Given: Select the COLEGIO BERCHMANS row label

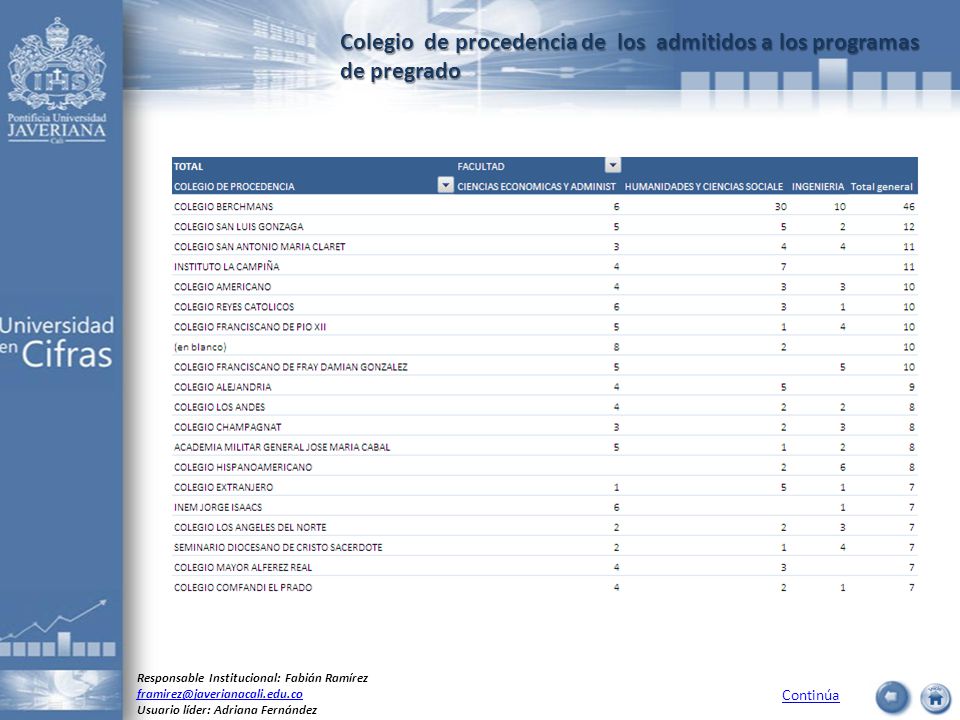Looking at the screenshot, I should (x=223, y=206).
